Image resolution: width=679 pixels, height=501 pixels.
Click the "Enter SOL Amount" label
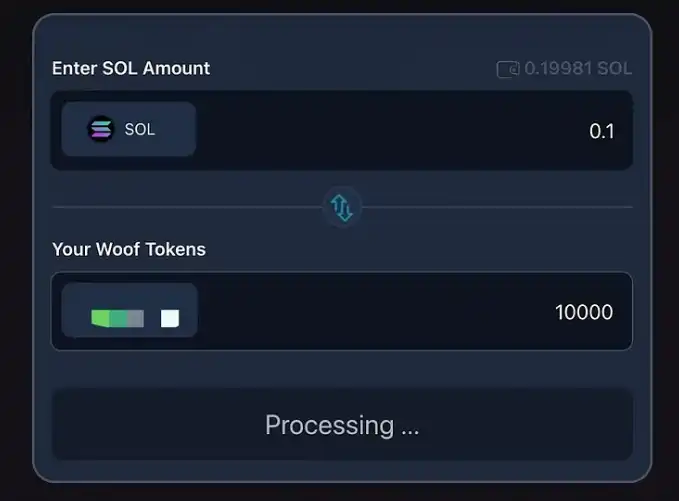coord(131,68)
